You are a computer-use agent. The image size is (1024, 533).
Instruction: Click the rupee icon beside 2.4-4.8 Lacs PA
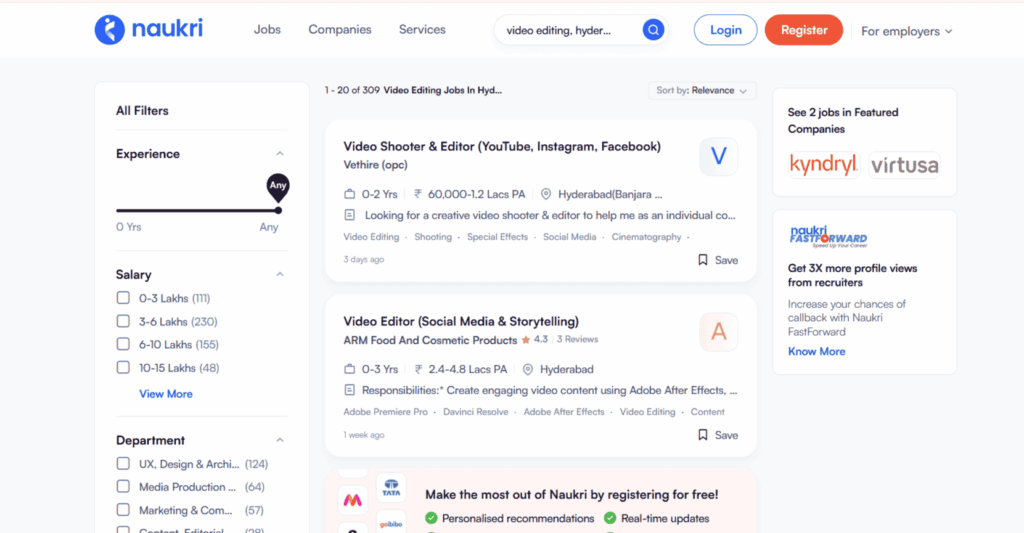pos(418,369)
